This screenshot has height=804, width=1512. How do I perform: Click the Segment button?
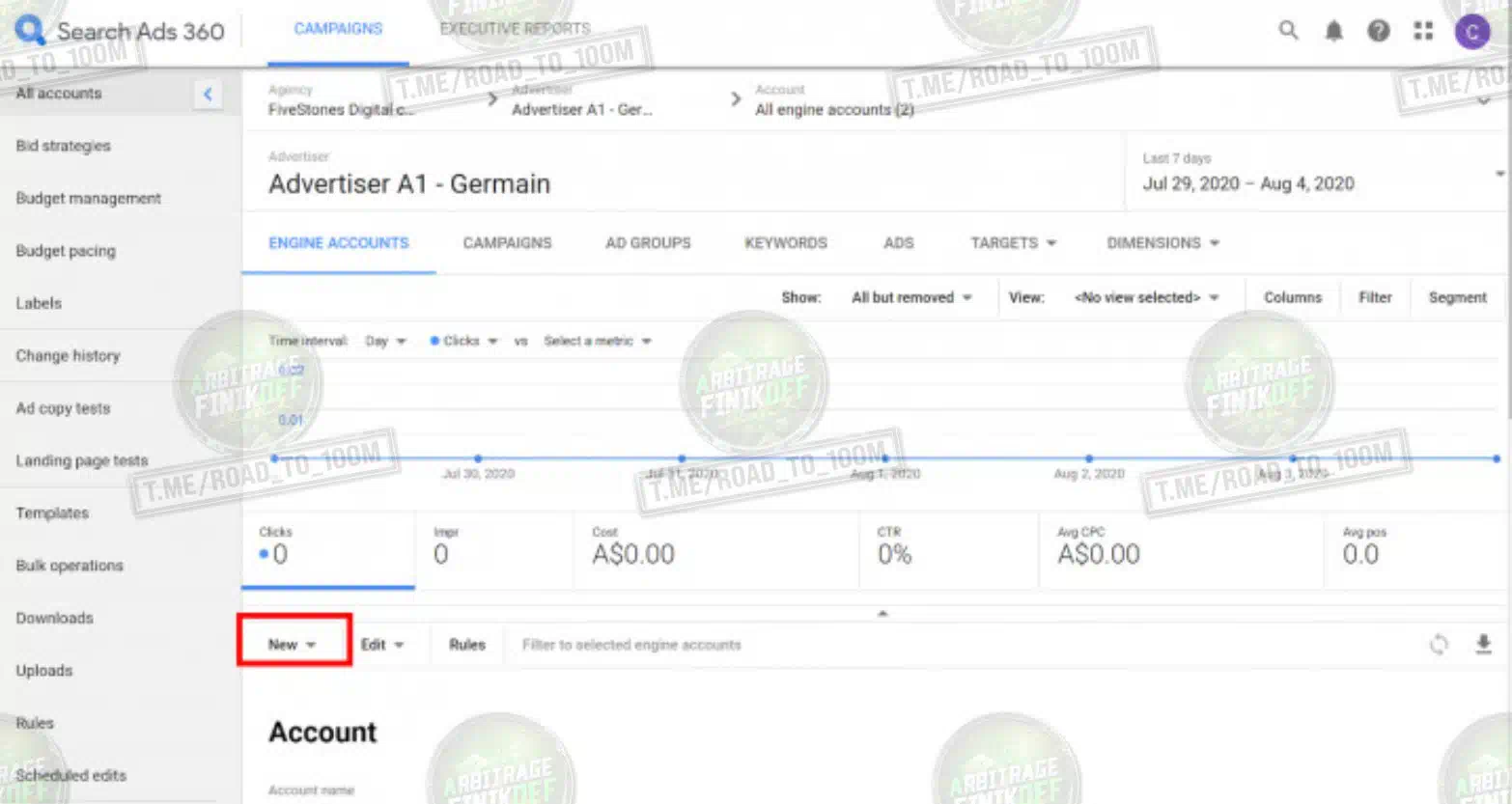click(x=1457, y=297)
